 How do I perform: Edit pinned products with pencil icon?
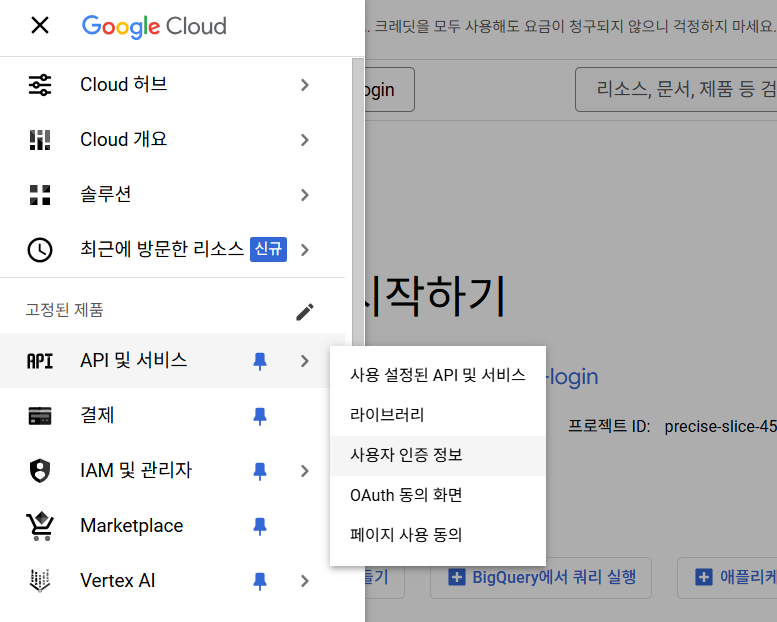305,312
